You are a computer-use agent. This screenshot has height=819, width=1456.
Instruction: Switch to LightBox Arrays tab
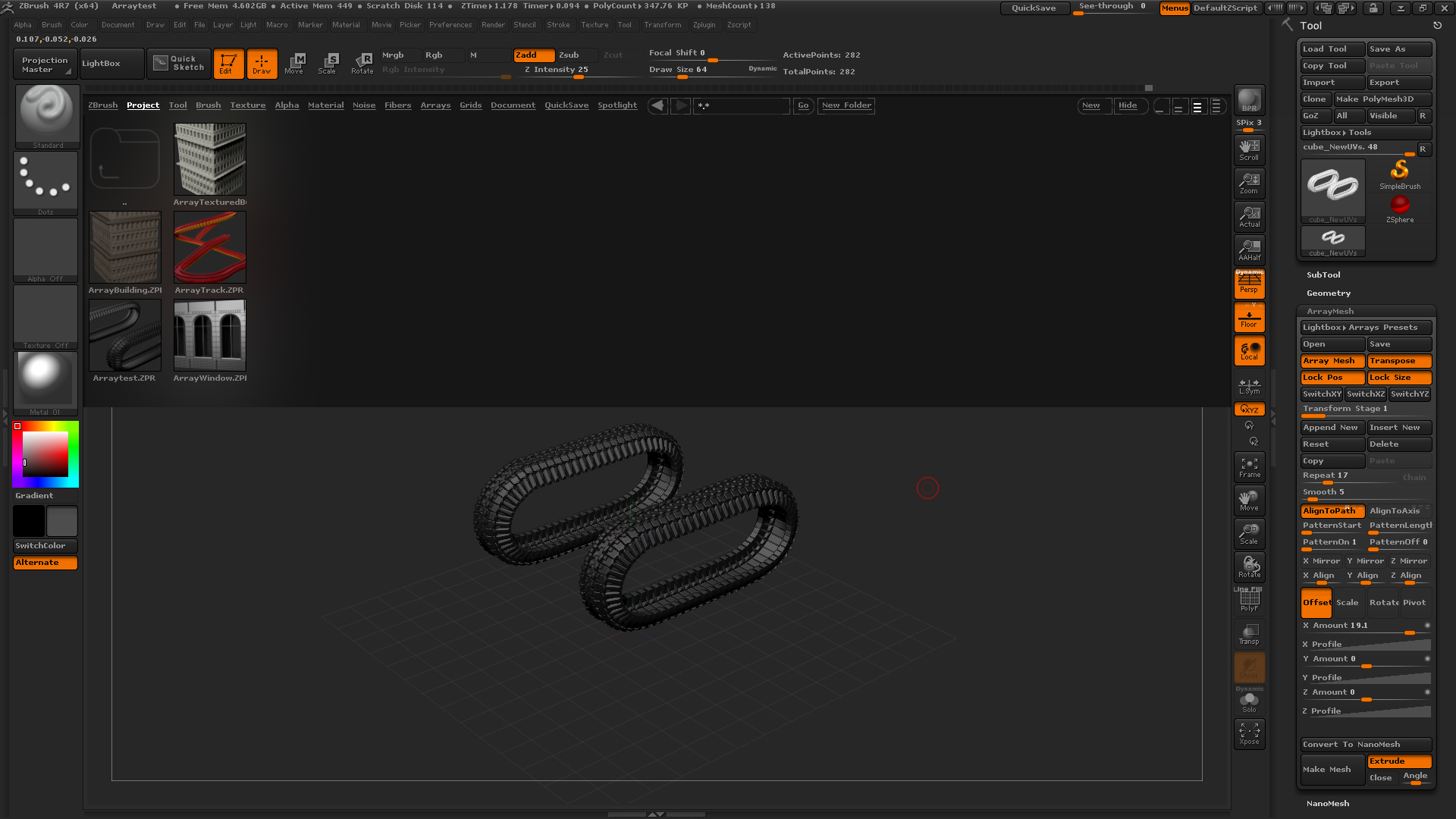[435, 105]
